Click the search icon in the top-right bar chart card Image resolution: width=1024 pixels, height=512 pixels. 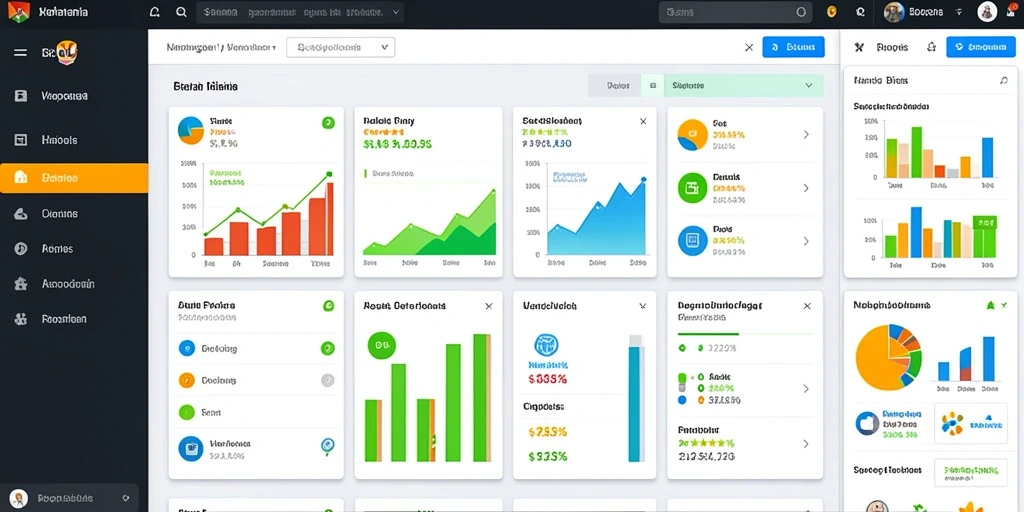tap(1003, 80)
